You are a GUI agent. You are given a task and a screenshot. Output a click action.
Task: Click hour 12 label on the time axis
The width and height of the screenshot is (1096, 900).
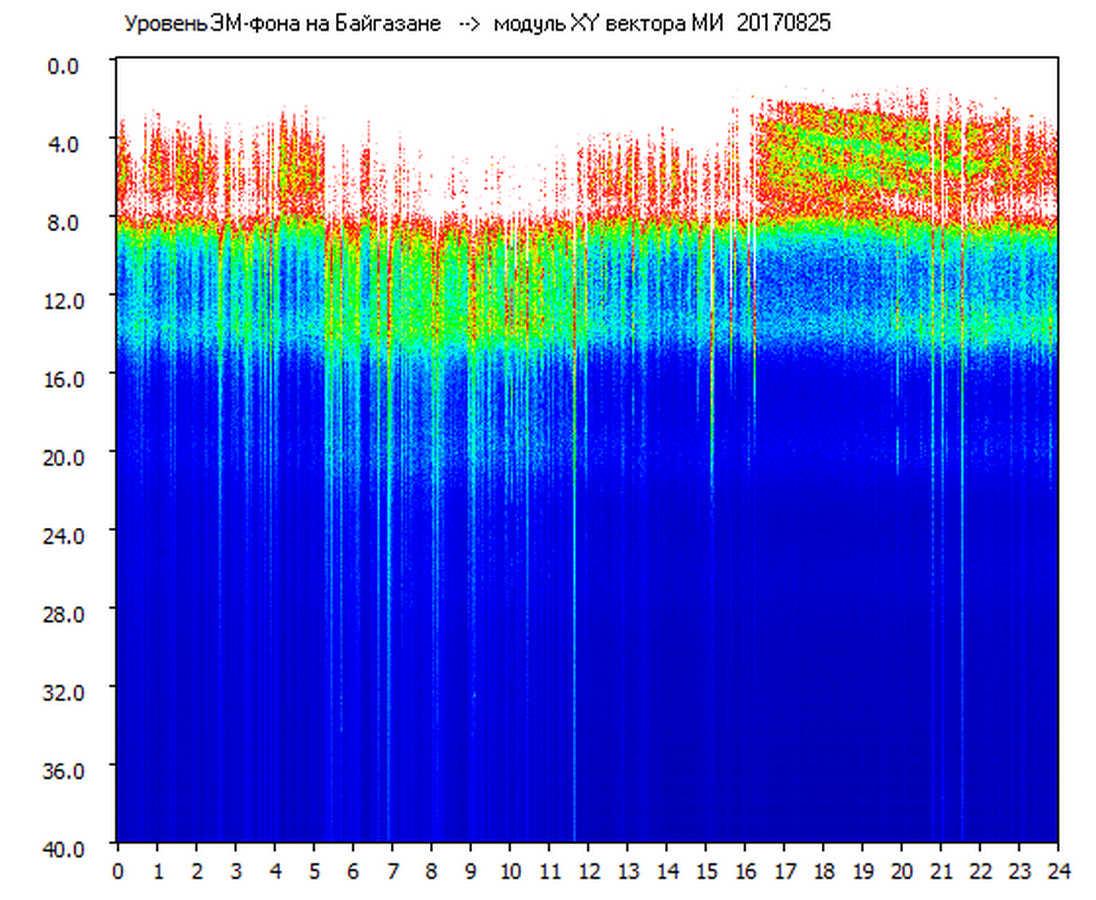[x=588, y=871]
